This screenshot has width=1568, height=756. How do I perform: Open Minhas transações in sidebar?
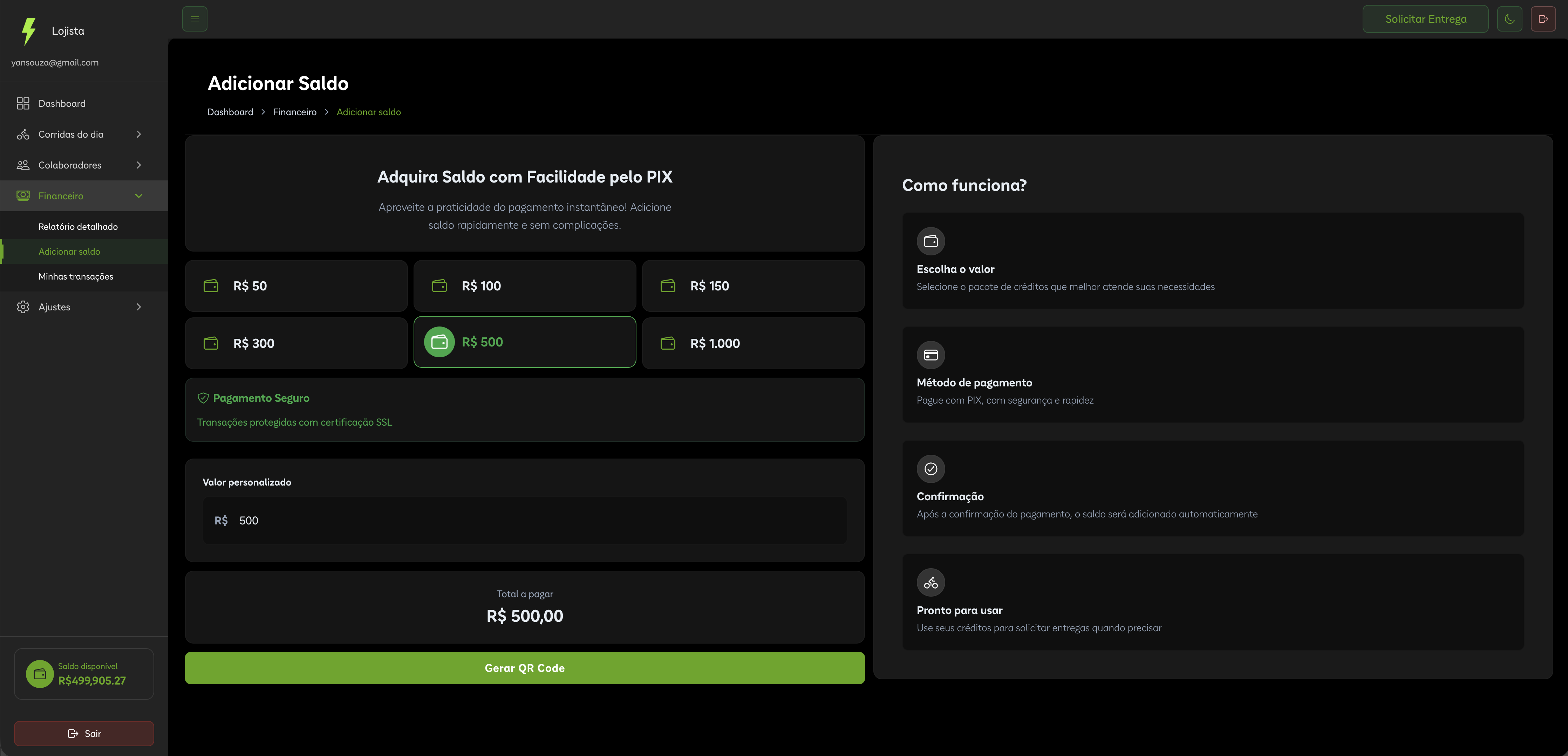point(76,277)
